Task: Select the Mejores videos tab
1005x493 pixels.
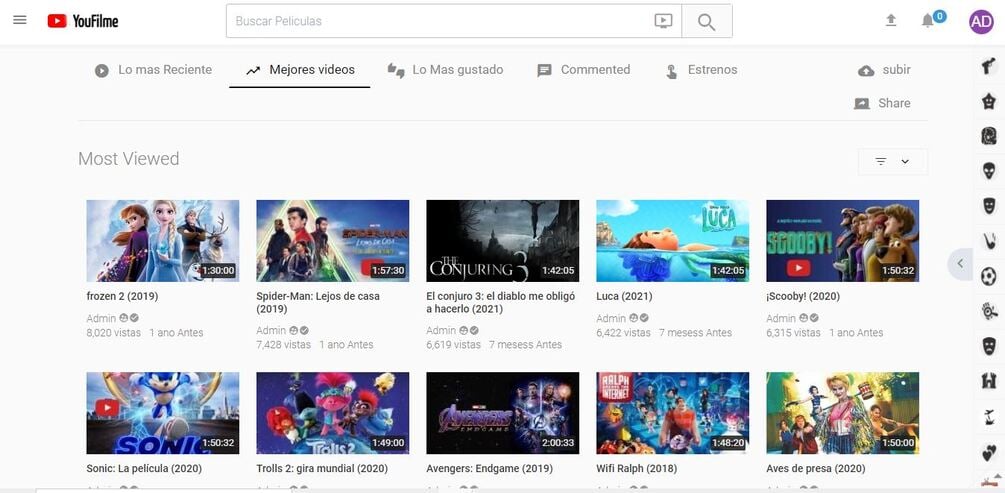Action: coord(300,70)
